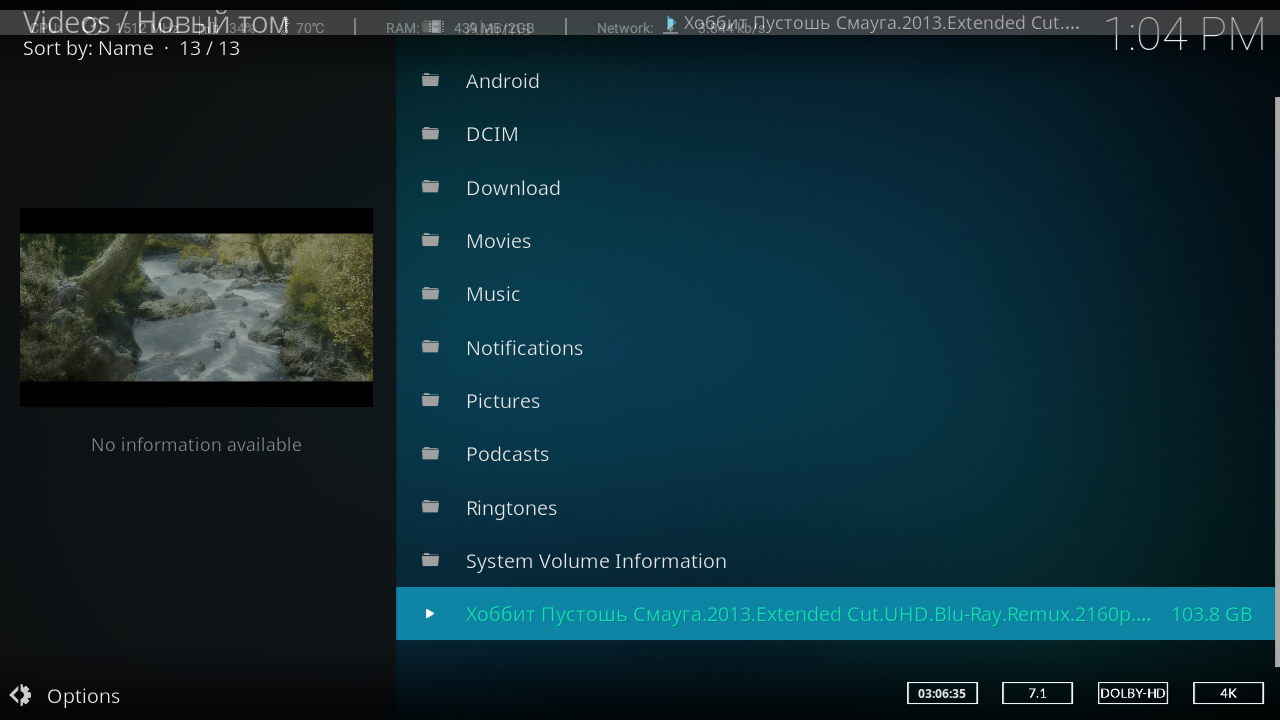
Task: Click the vertical list scrollbar
Action: (x=1277, y=381)
